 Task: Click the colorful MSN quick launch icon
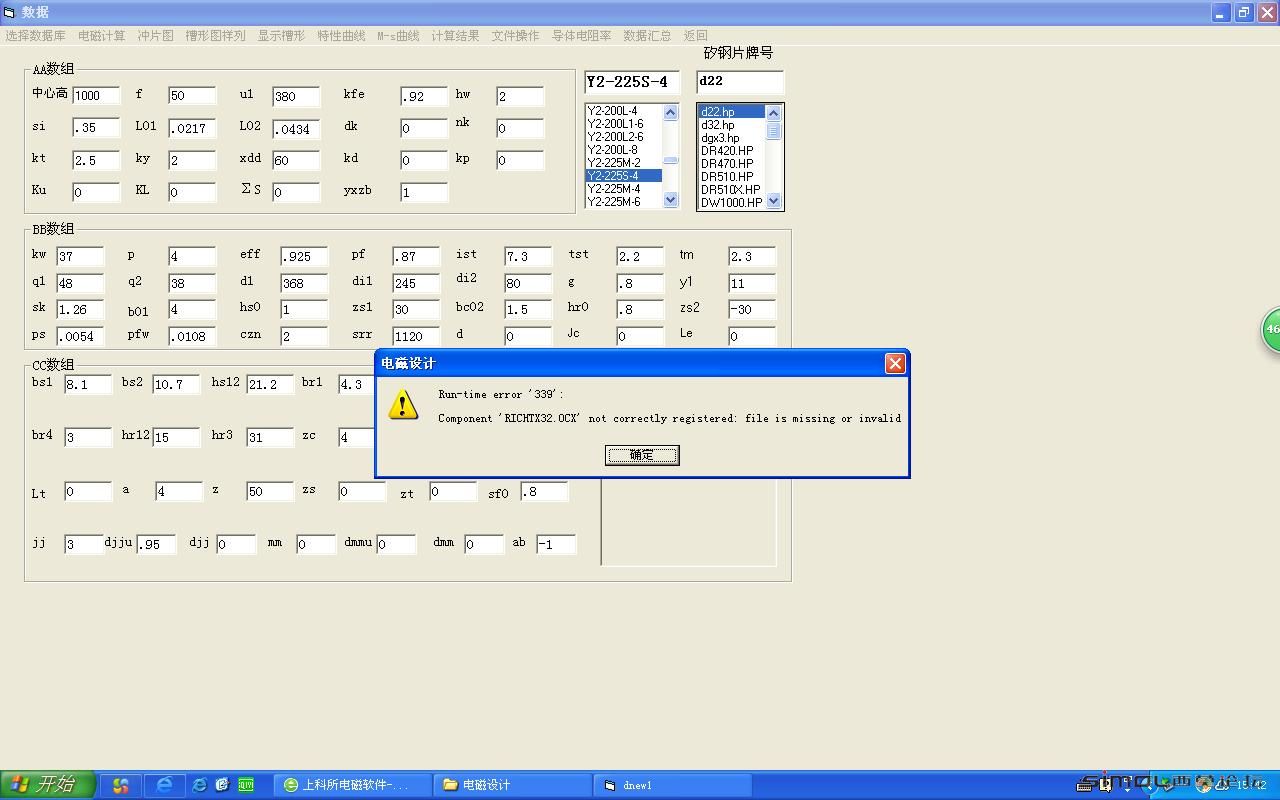tap(121, 785)
